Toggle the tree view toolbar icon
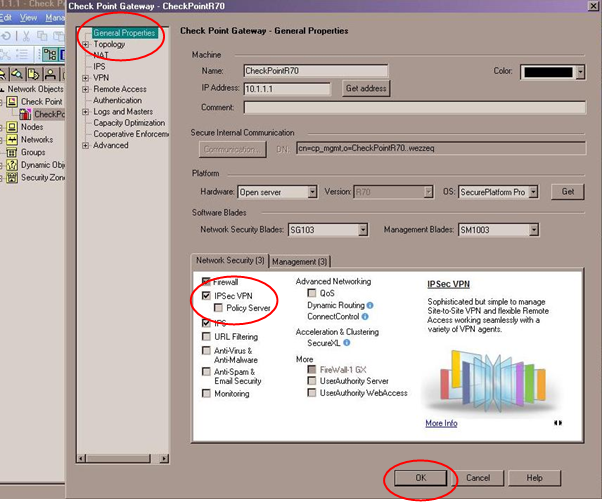Viewport: 602px width, 502px height. tap(50, 54)
